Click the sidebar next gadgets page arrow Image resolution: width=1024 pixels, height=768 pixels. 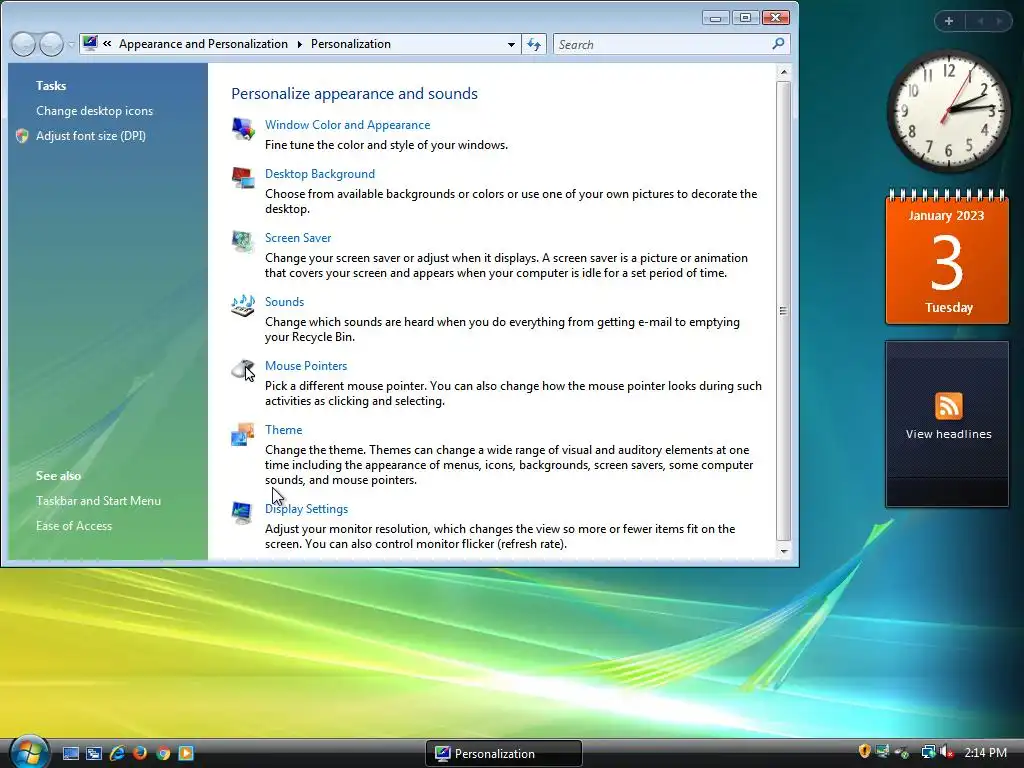pos(999,21)
